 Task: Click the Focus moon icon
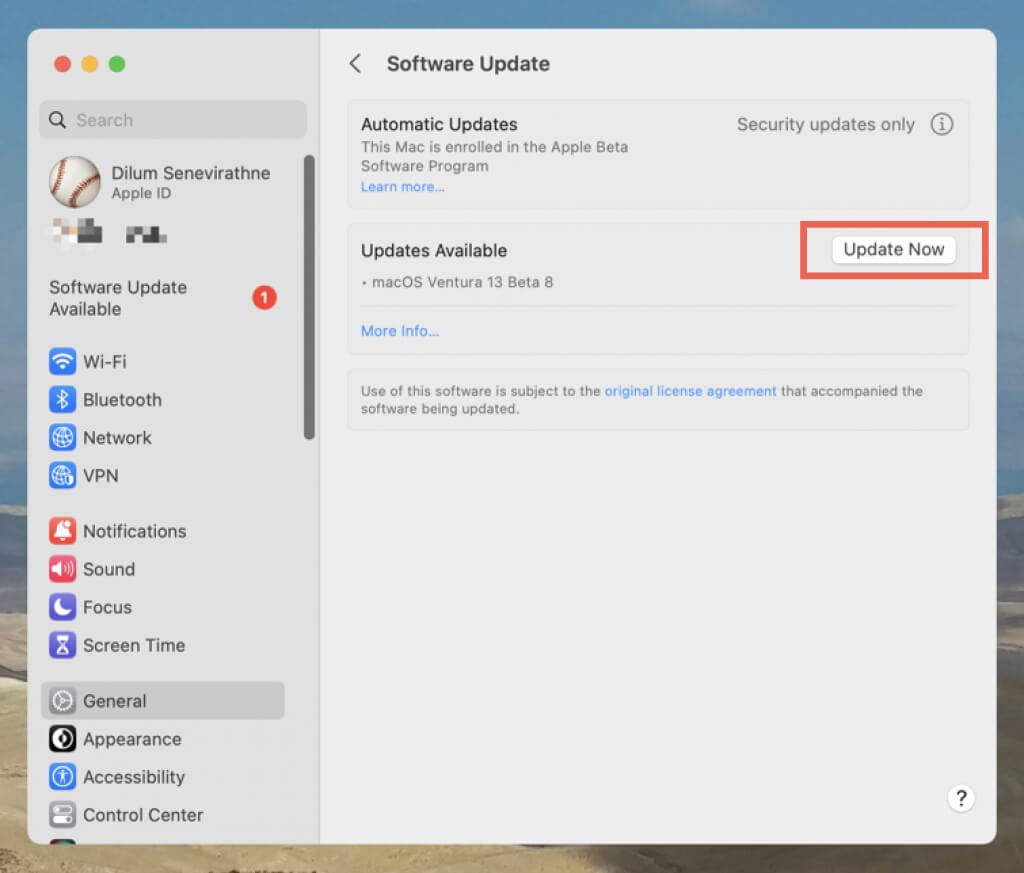(63, 607)
